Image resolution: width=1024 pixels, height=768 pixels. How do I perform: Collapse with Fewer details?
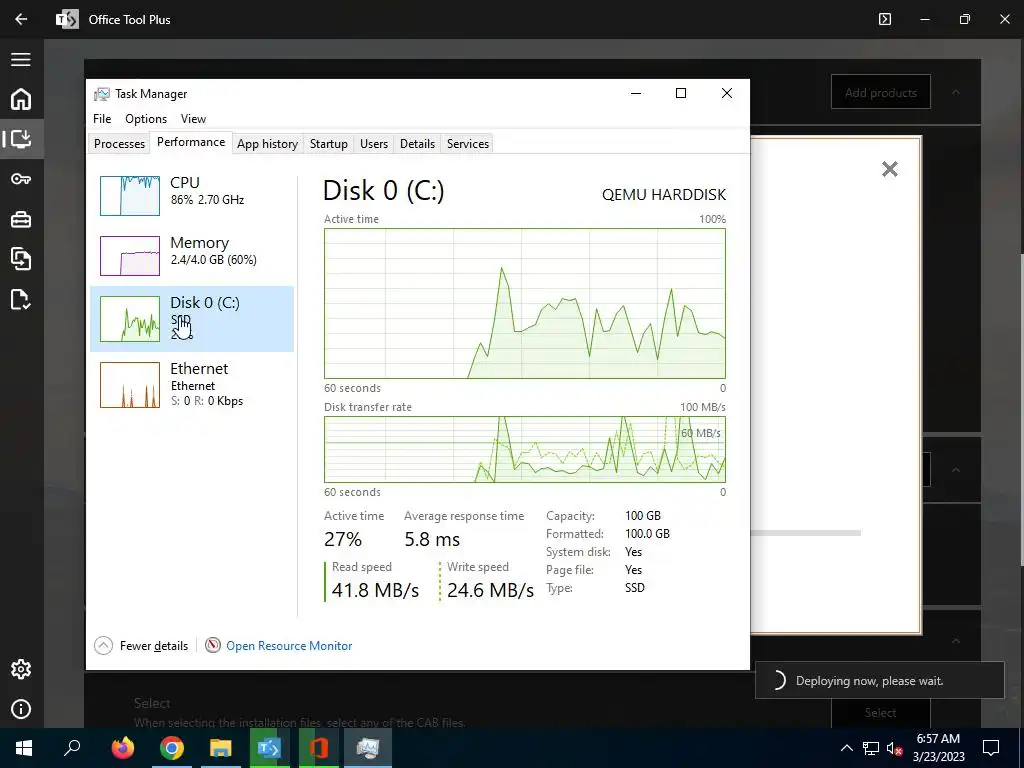[141, 646]
